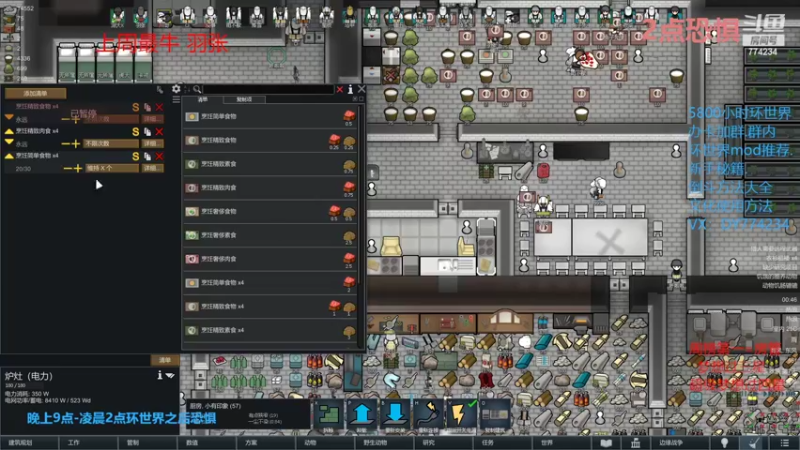Click the 添加清单 add bill button

[x=35, y=93]
